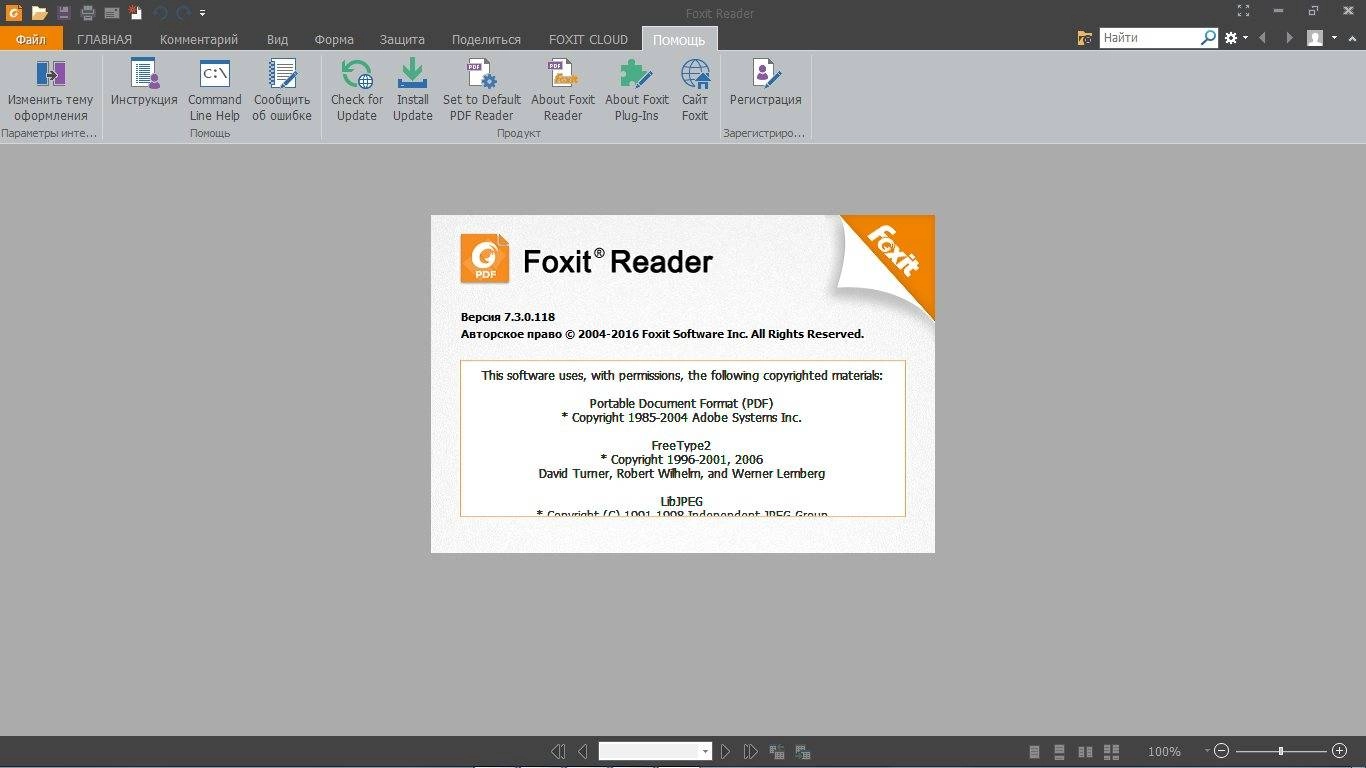Click the Portable Document Format (PDF) line

pyautogui.click(x=681, y=404)
